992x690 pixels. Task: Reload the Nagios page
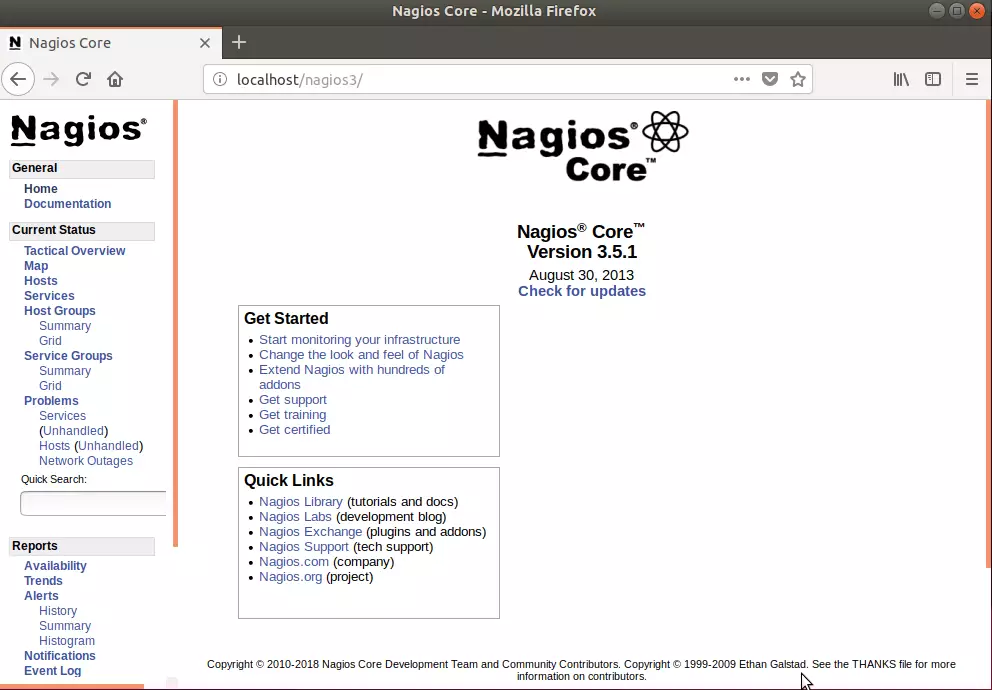pos(84,80)
